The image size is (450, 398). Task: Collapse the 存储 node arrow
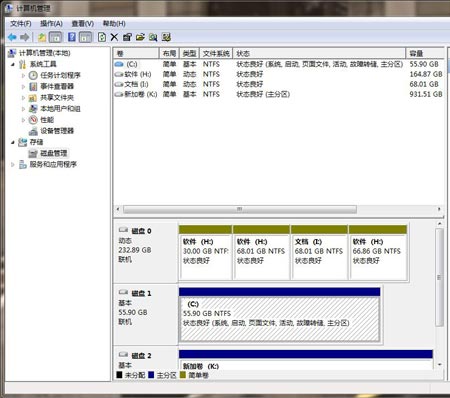click(13, 142)
